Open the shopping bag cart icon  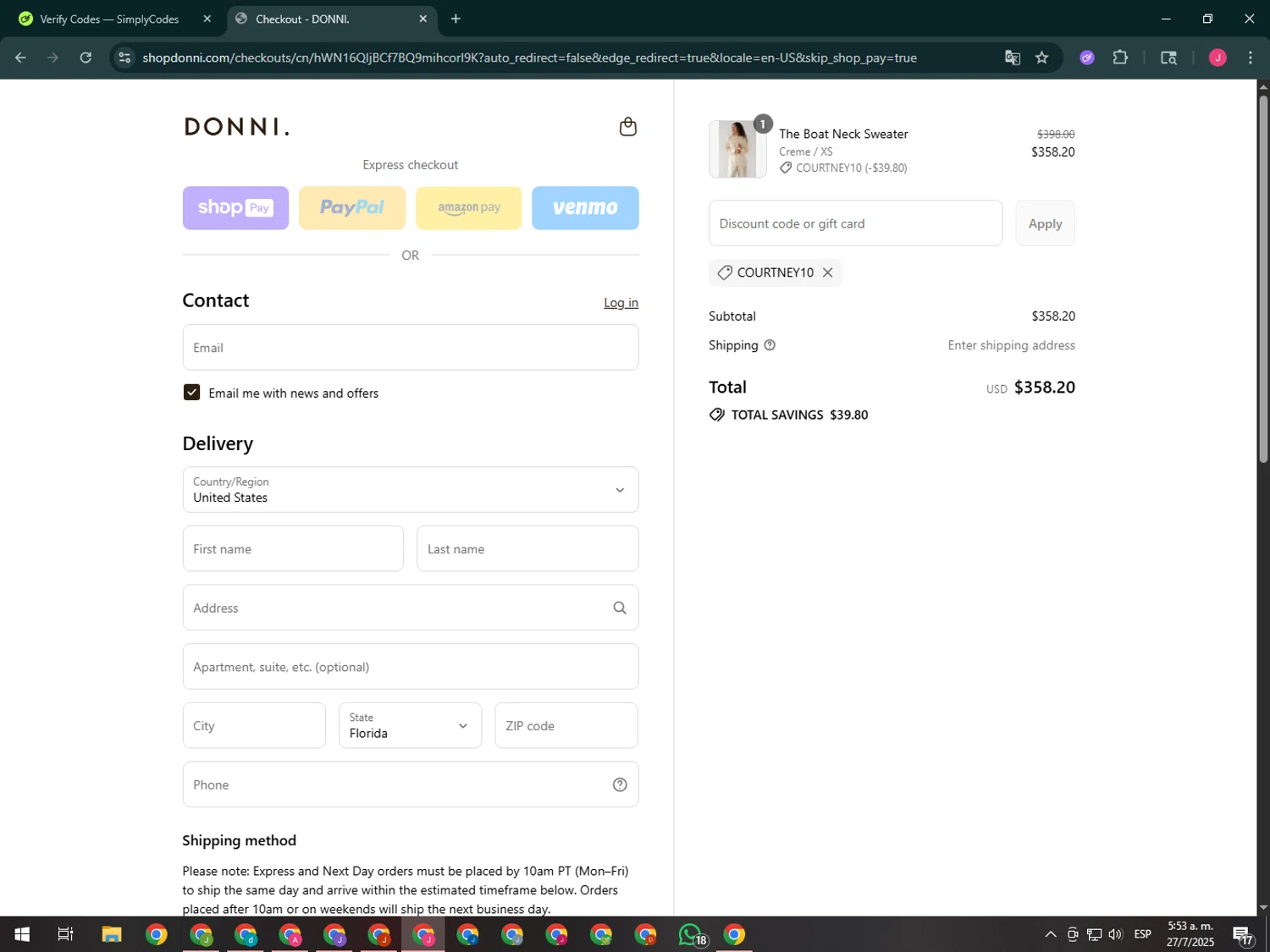627,127
